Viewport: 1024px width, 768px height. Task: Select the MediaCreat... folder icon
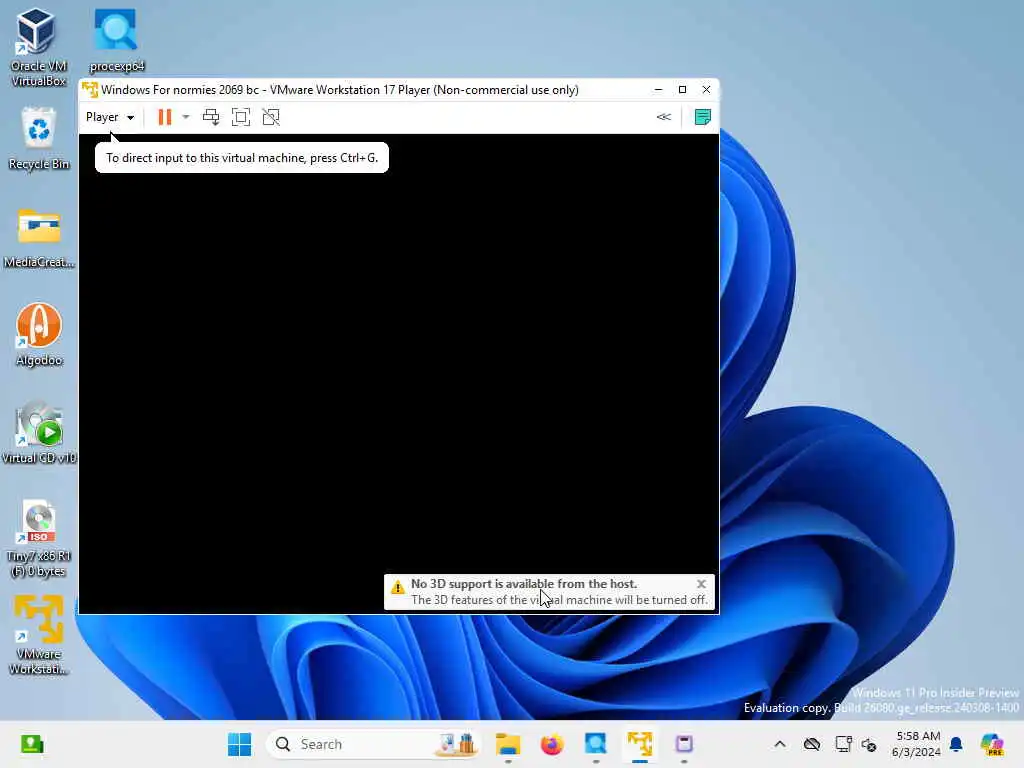(x=39, y=238)
